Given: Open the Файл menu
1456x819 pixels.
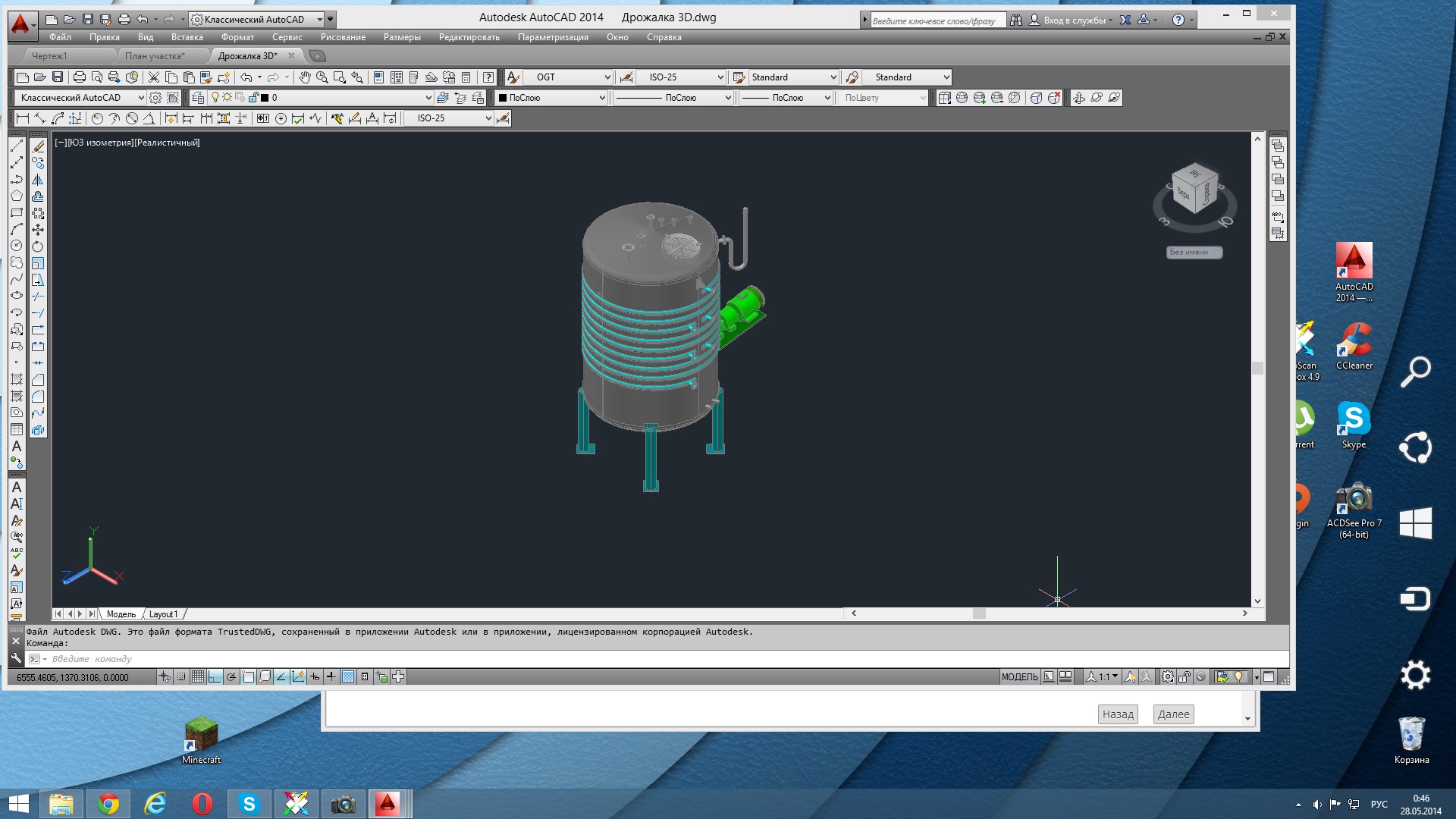Looking at the screenshot, I should (60, 37).
